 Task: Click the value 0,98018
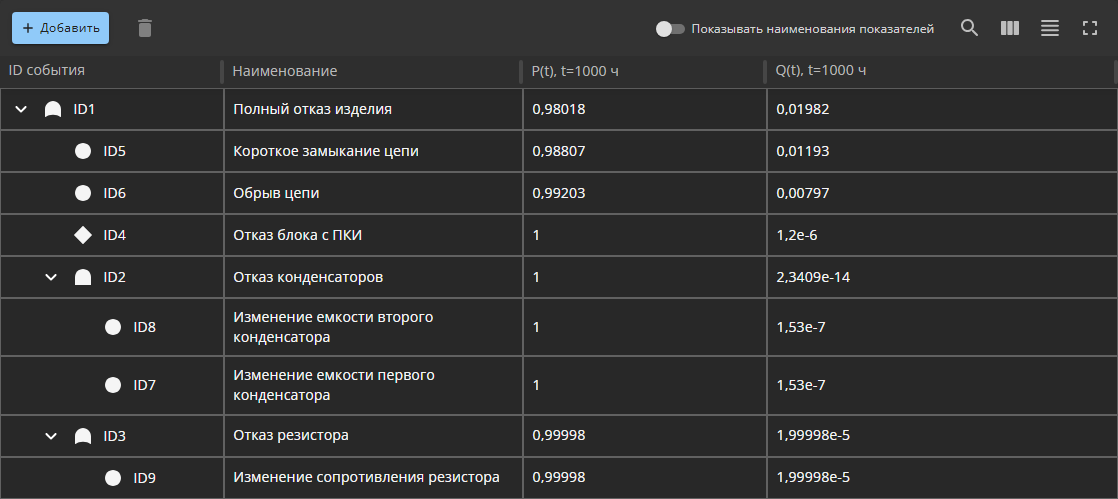click(559, 109)
